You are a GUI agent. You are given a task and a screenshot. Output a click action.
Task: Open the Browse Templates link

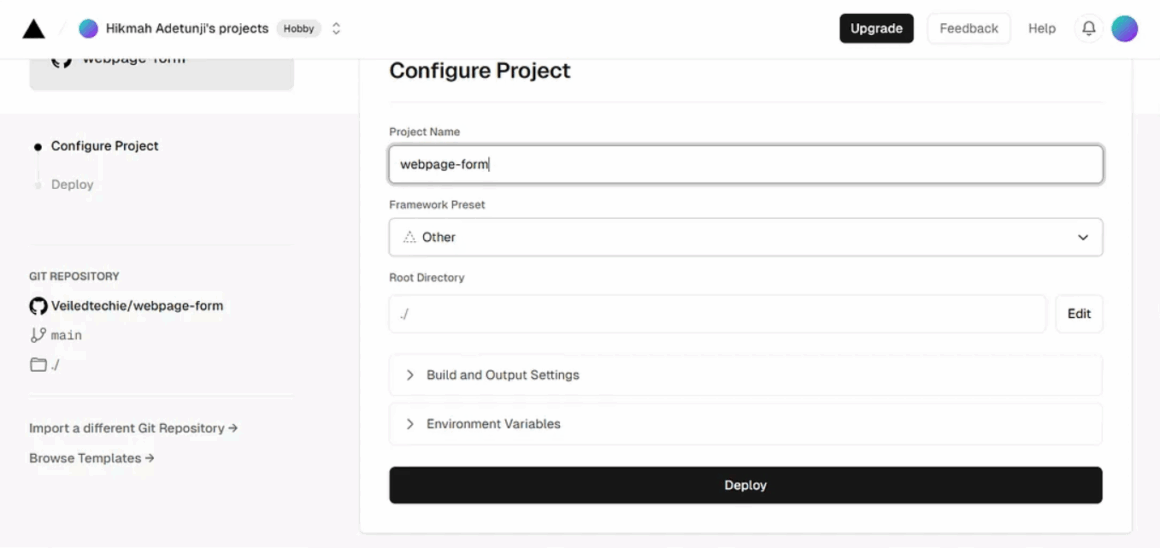92,458
